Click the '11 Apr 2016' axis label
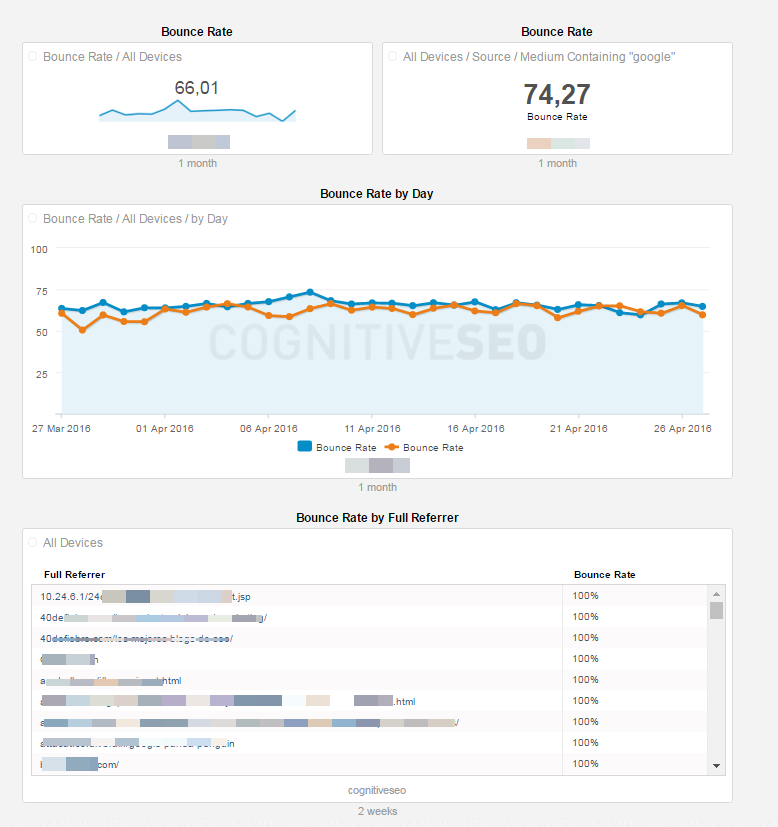Screen dimensions: 778x827 pyautogui.click(x=372, y=428)
